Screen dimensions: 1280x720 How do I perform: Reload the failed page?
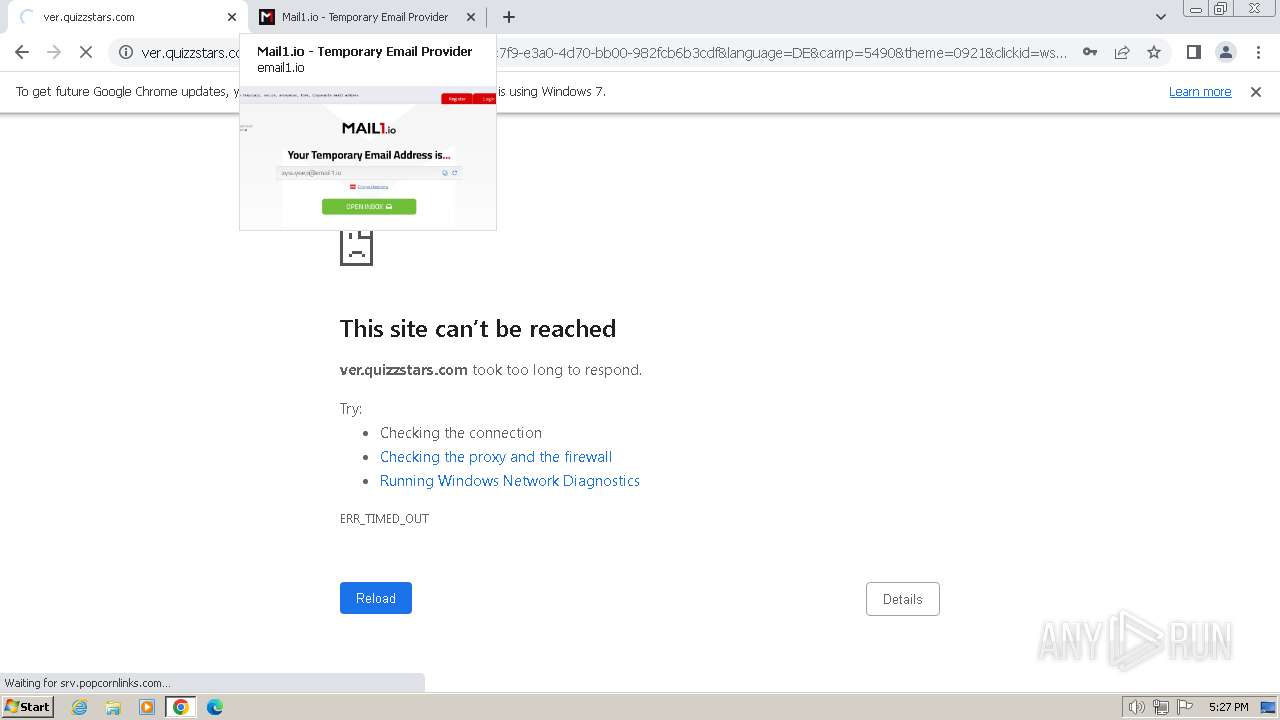pyautogui.click(x=376, y=598)
